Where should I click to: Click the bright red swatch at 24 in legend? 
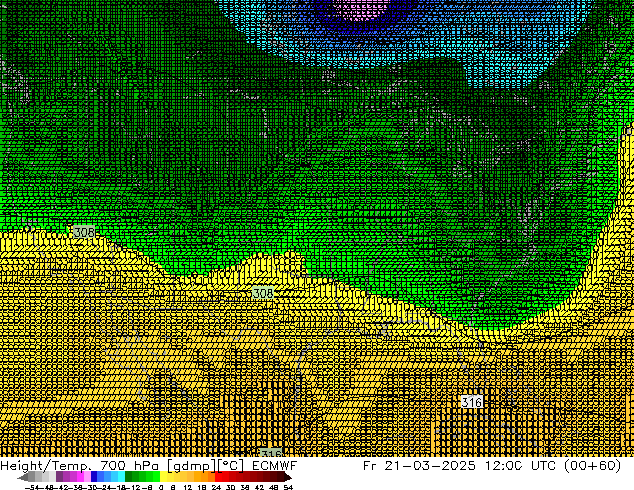(x=218, y=476)
